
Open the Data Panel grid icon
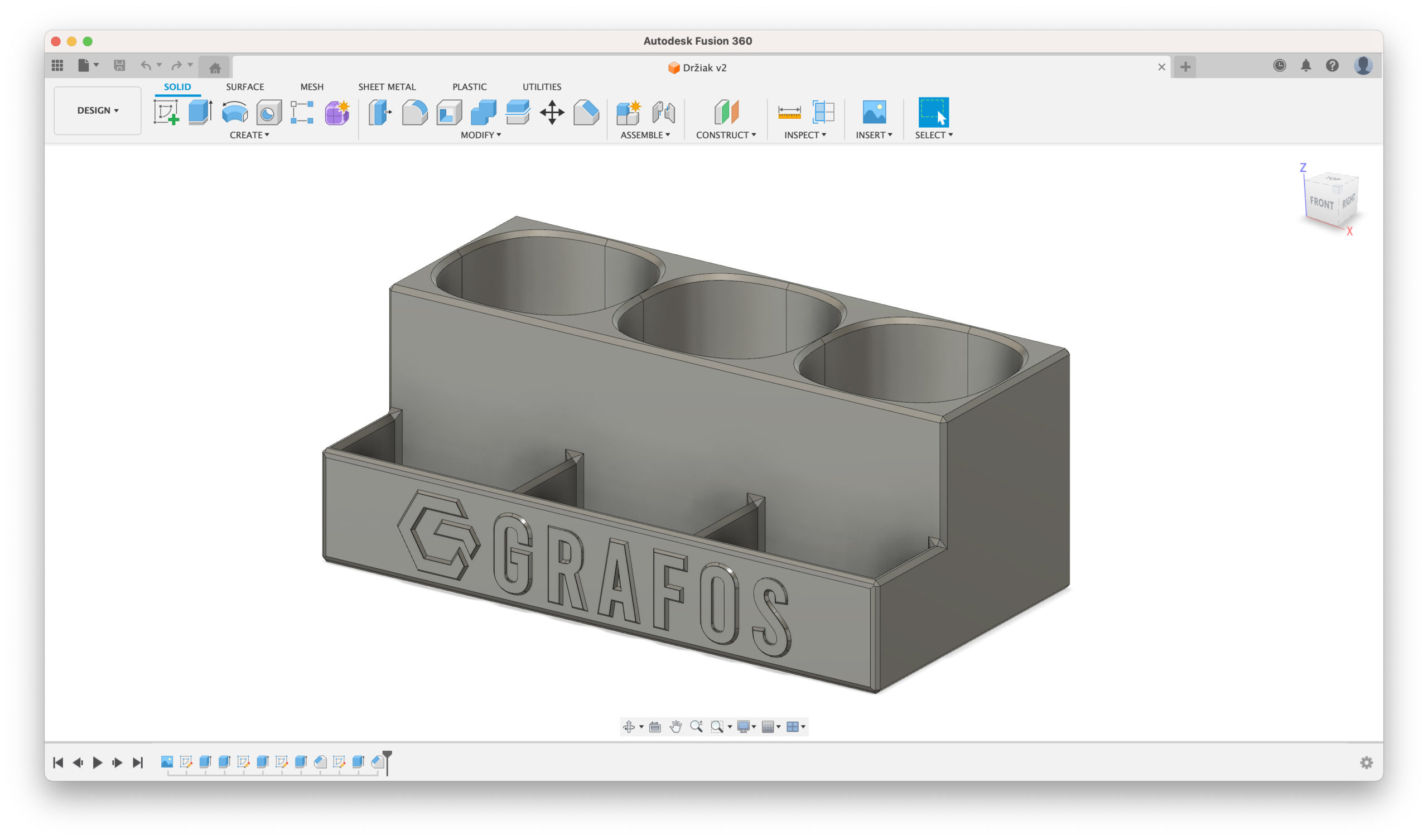tap(57, 66)
